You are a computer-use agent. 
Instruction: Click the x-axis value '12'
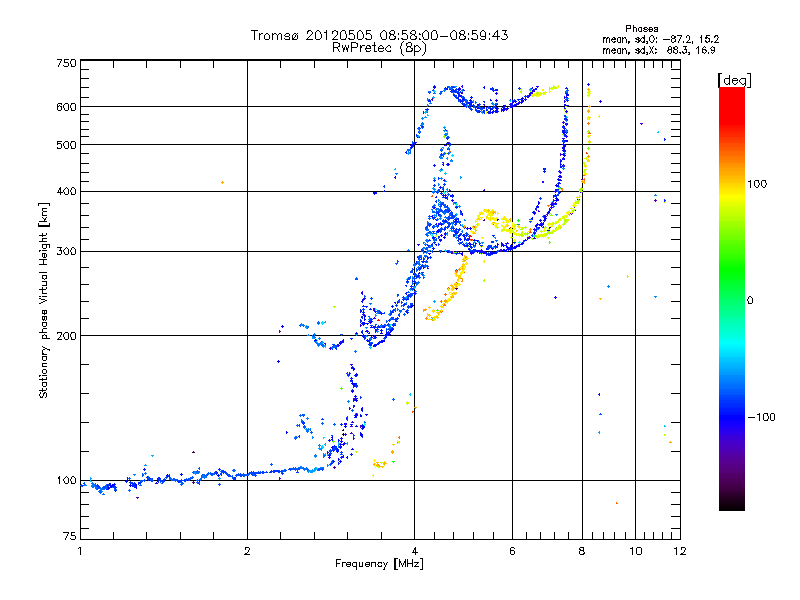point(680,552)
